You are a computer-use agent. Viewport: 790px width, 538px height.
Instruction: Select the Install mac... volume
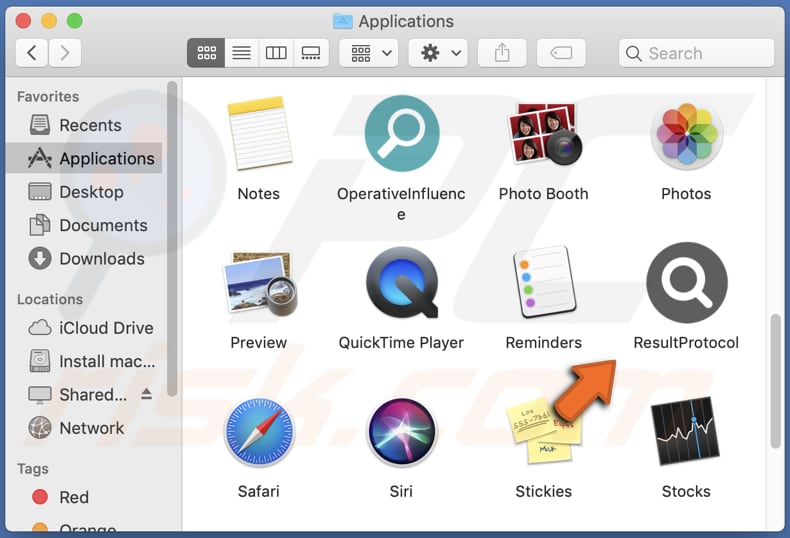[x=85, y=361]
